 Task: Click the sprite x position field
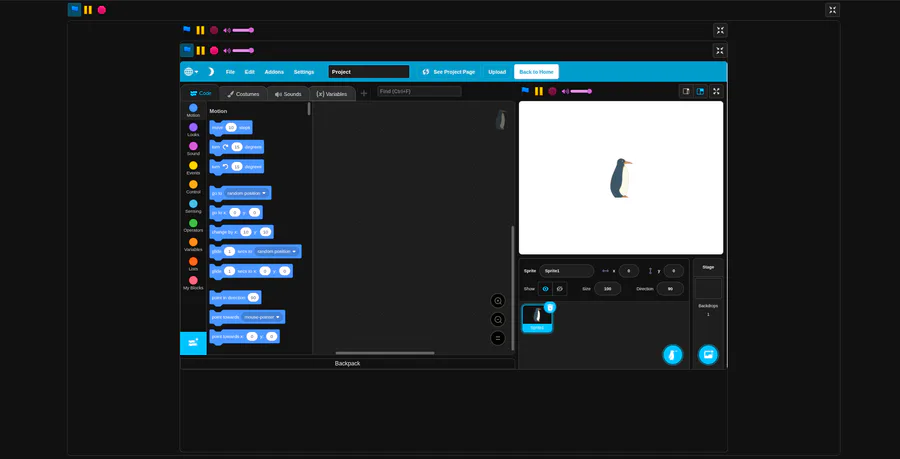[629, 271]
